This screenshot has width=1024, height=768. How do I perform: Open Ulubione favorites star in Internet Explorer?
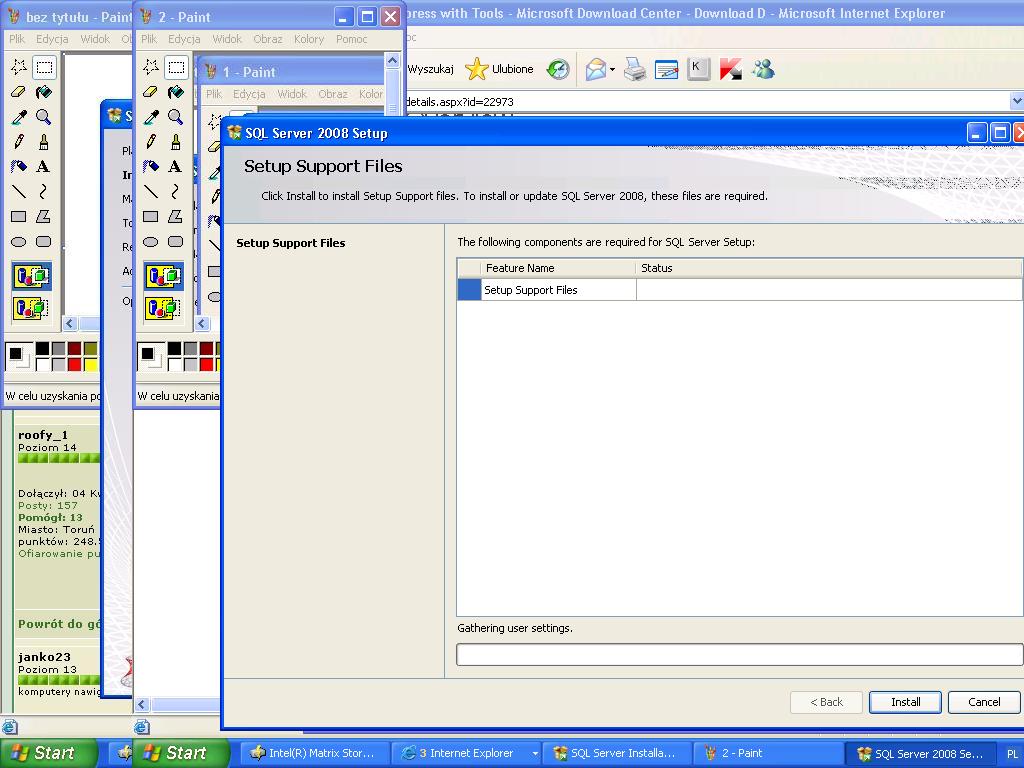tap(500, 69)
